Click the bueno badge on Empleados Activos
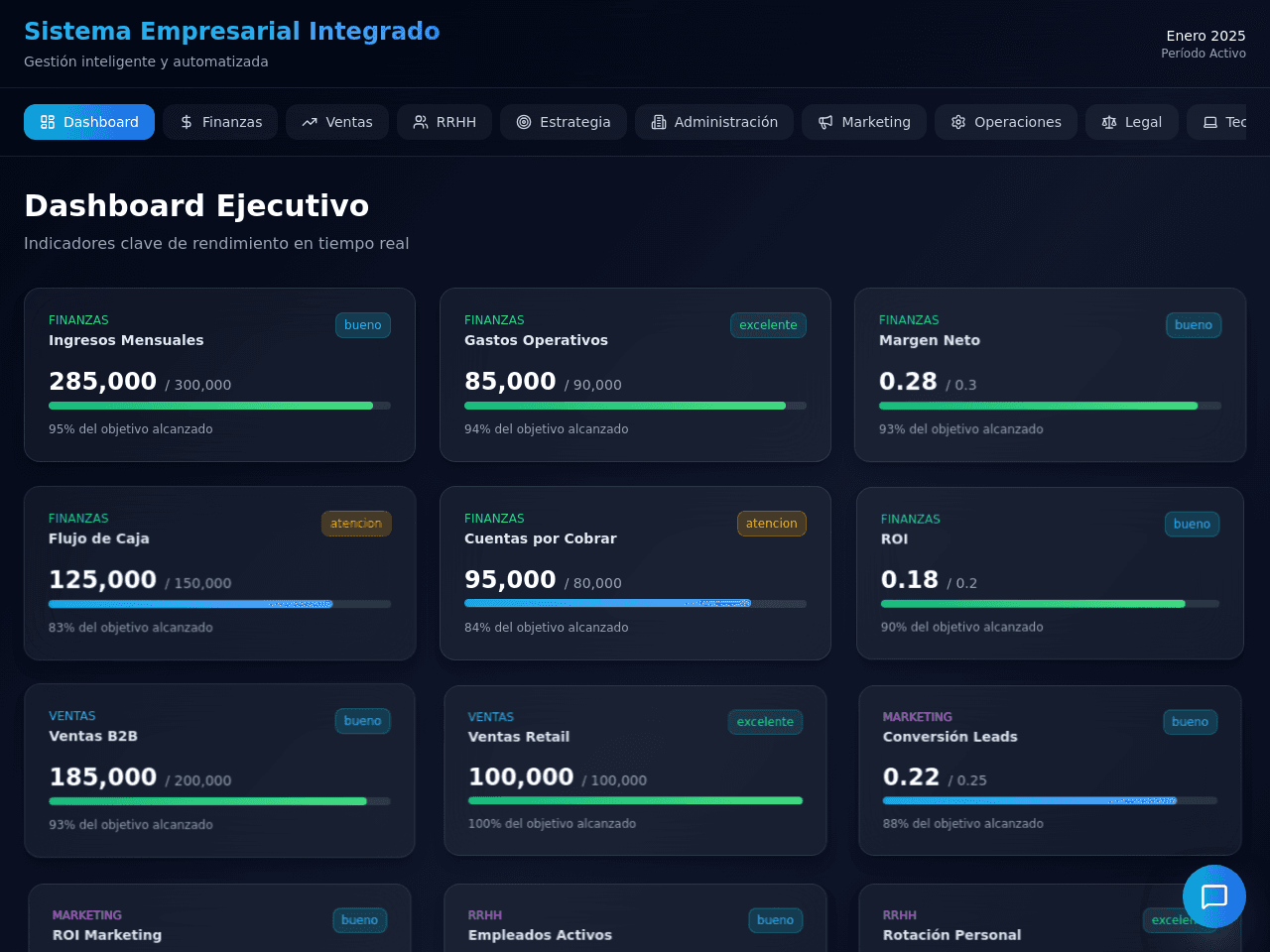 click(x=775, y=920)
